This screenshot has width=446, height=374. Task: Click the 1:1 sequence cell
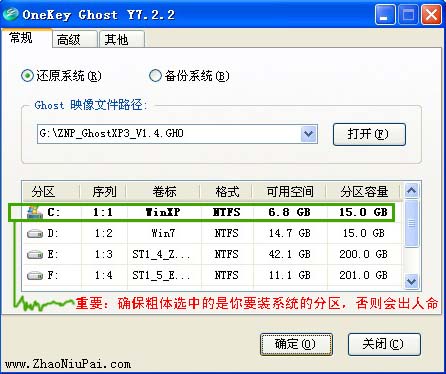[103, 212]
